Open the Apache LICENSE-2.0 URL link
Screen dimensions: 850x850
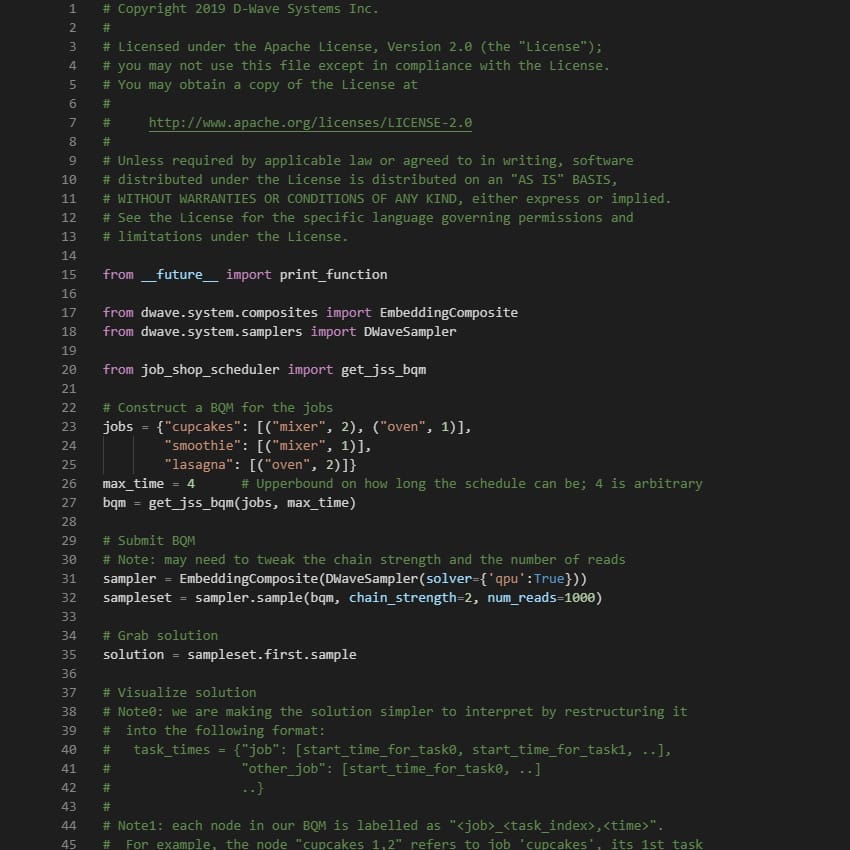click(x=310, y=123)
